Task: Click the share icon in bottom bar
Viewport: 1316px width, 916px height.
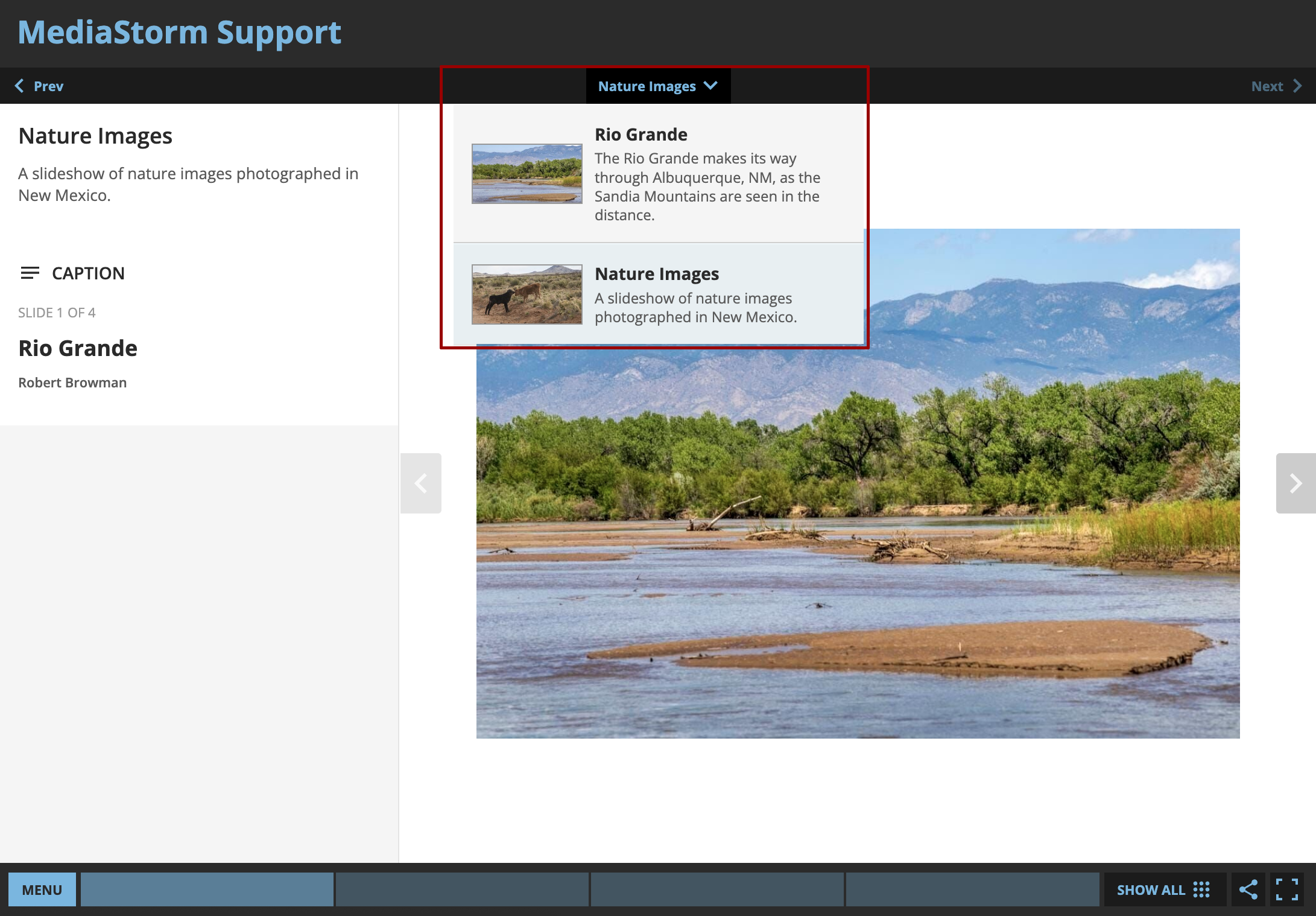Action: tap(1248, 889)
